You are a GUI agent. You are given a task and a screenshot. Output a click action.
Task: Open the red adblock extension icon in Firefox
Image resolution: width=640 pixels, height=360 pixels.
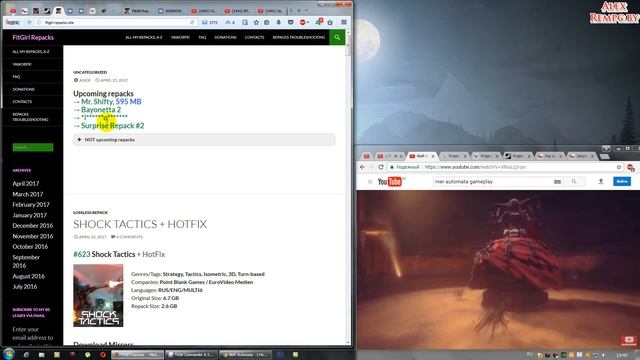[x=302, y=22]
